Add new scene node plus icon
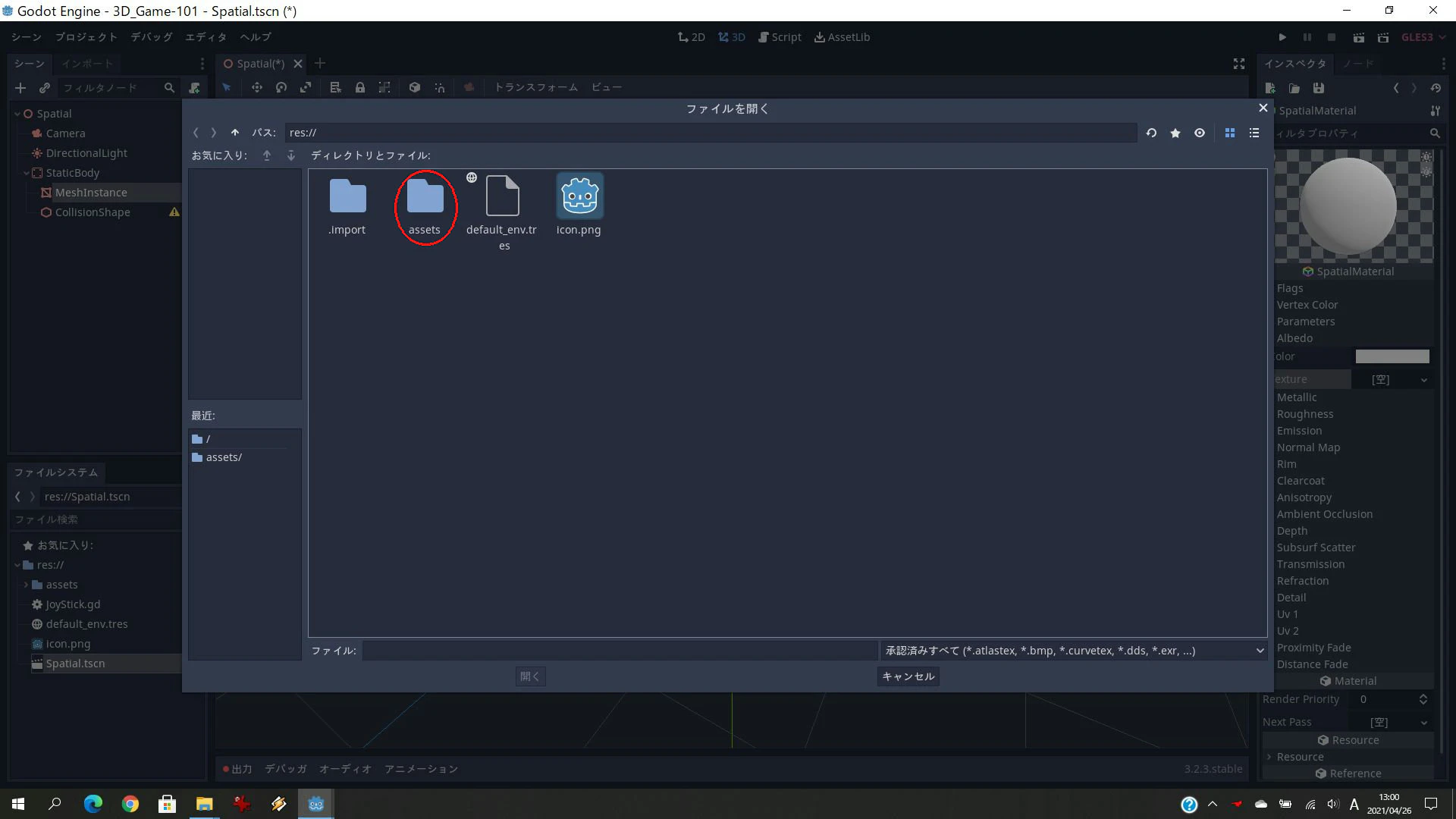Screen dimensions: 1456x819 [20, 88]
